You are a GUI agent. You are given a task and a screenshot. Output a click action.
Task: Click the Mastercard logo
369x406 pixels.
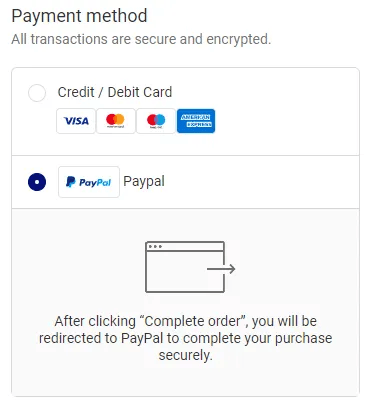tap(116, 121)
